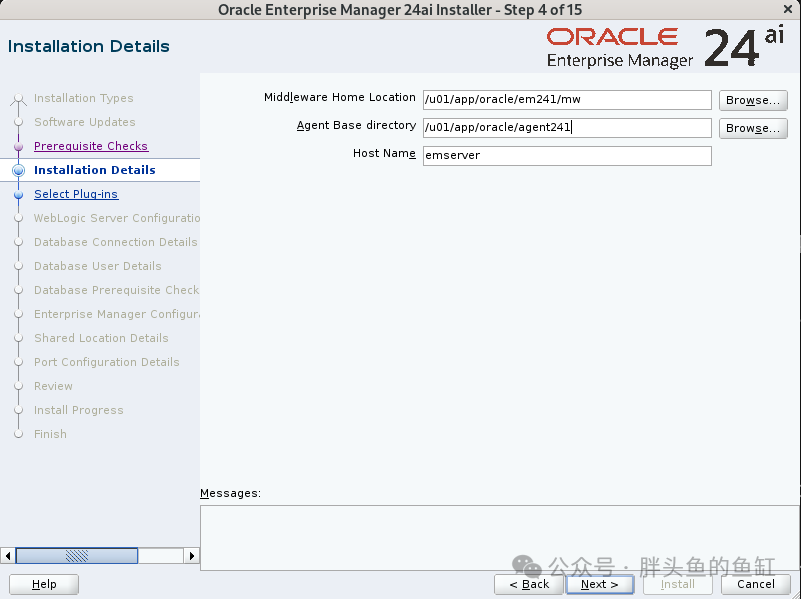
Task: Go Back to the previous step
Action: tap(529, 584)
